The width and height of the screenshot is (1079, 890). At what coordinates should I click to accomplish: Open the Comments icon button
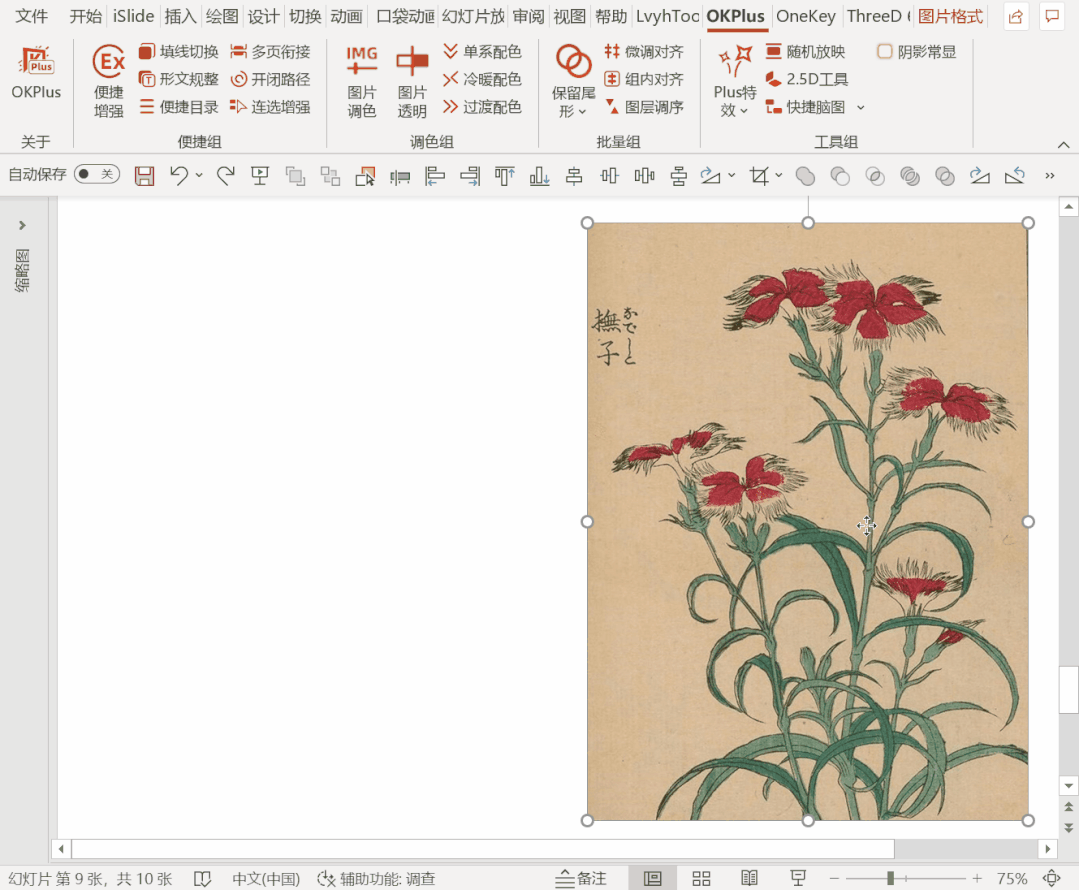pyautogui.click(x=1051, y=17)
